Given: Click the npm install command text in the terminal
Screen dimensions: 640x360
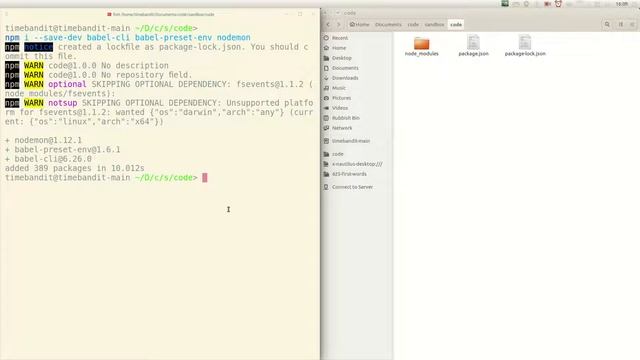Looking at the screenshot, I should pos(128,38).
